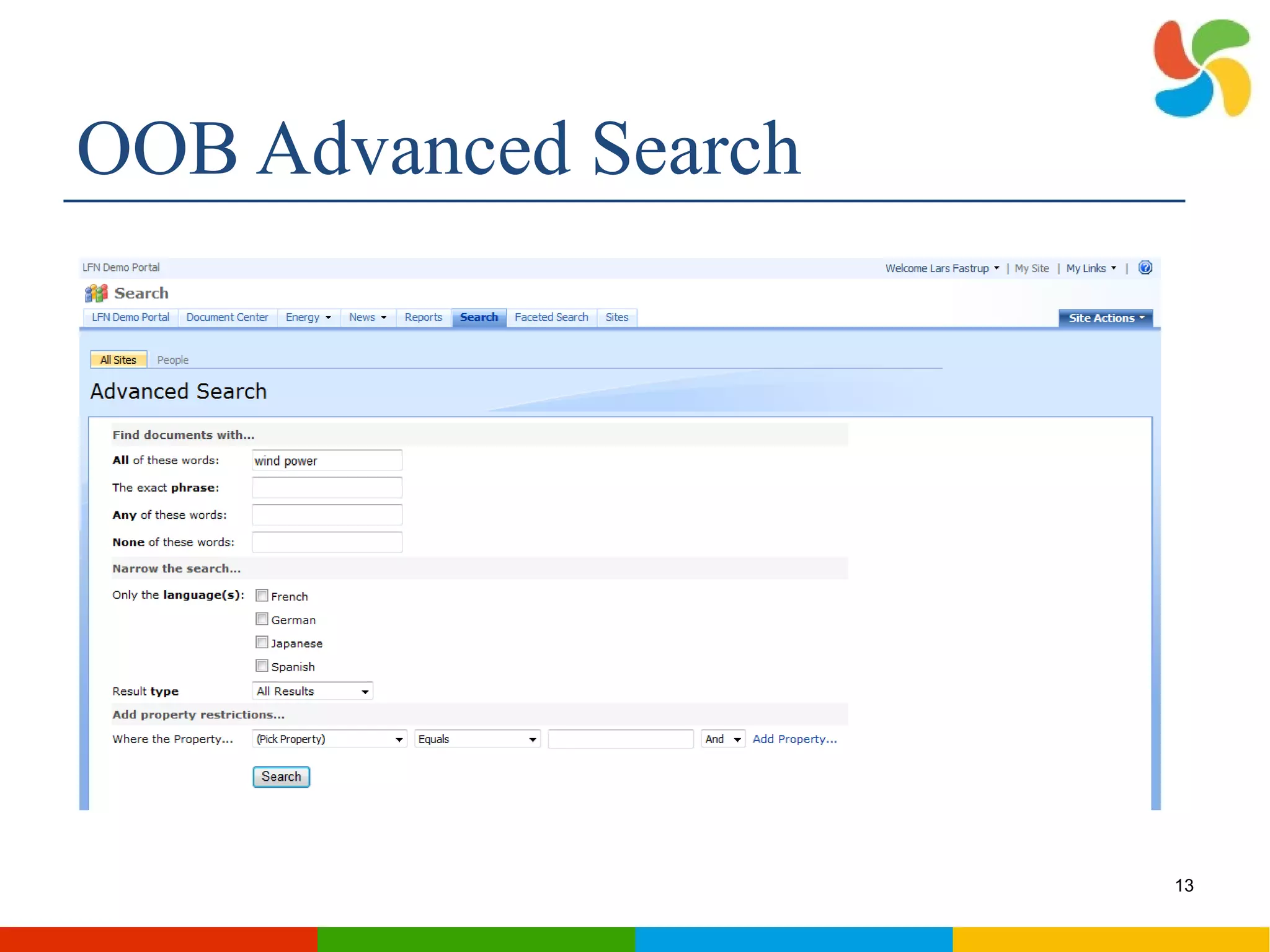Open the And operator dropdown
The height and width of the screenshot is (952, 1270).
pyautogui.click(x=723, y=739)
